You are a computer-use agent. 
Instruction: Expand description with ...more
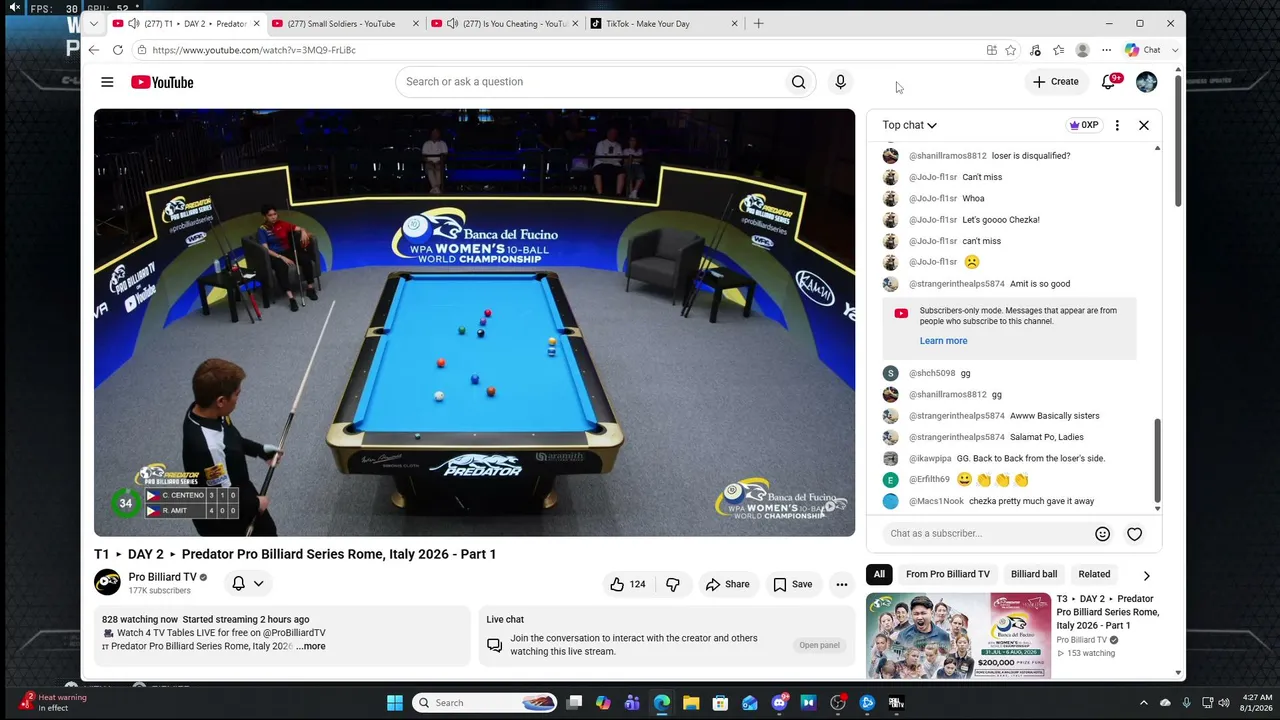click(x=311, y=646)
